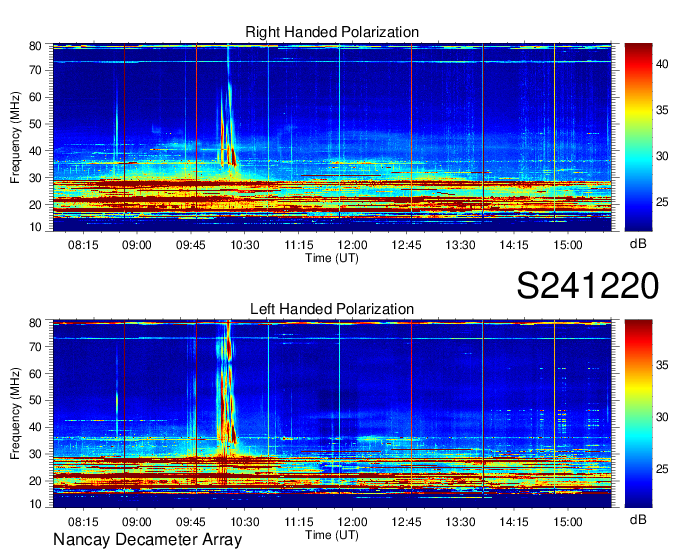Click the 10:30 tick of Left Handed plot
The width and height of the screenshot is (680, 552).
pos(245,522)
